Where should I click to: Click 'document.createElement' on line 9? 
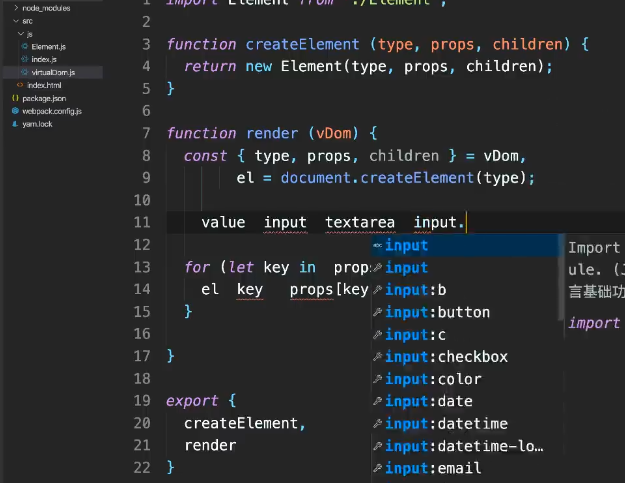click(377, 178)
